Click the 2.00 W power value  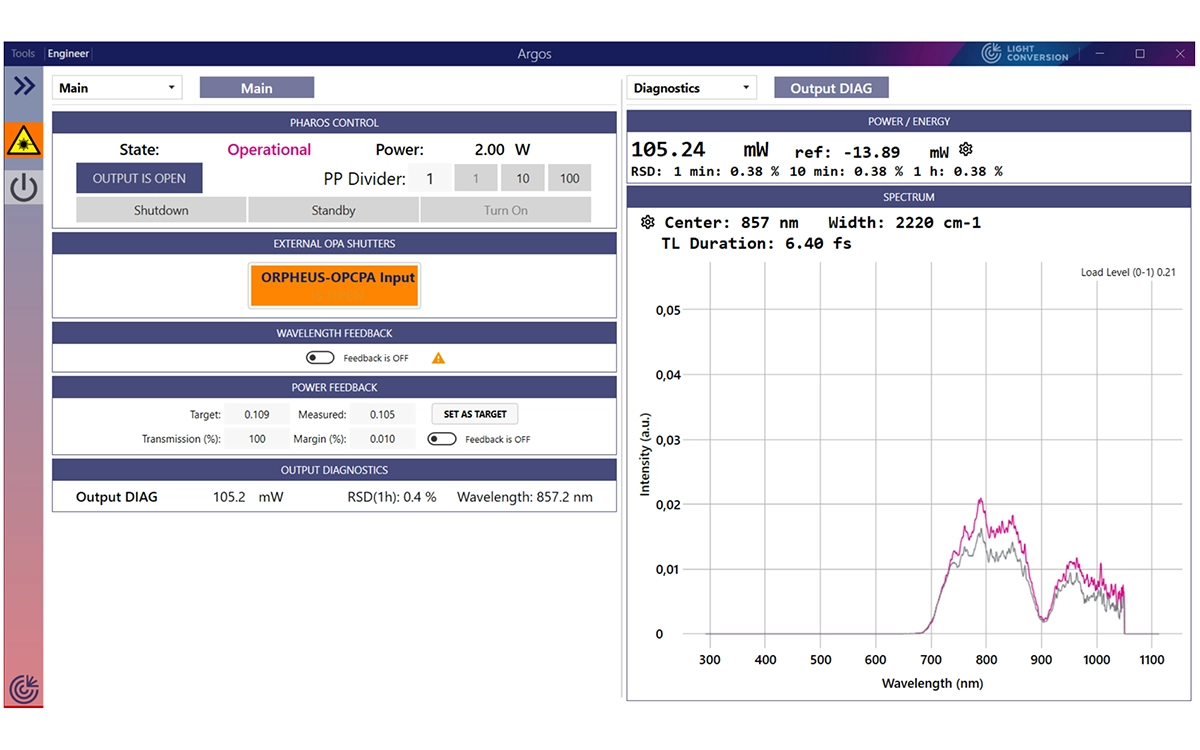[502, 150]
